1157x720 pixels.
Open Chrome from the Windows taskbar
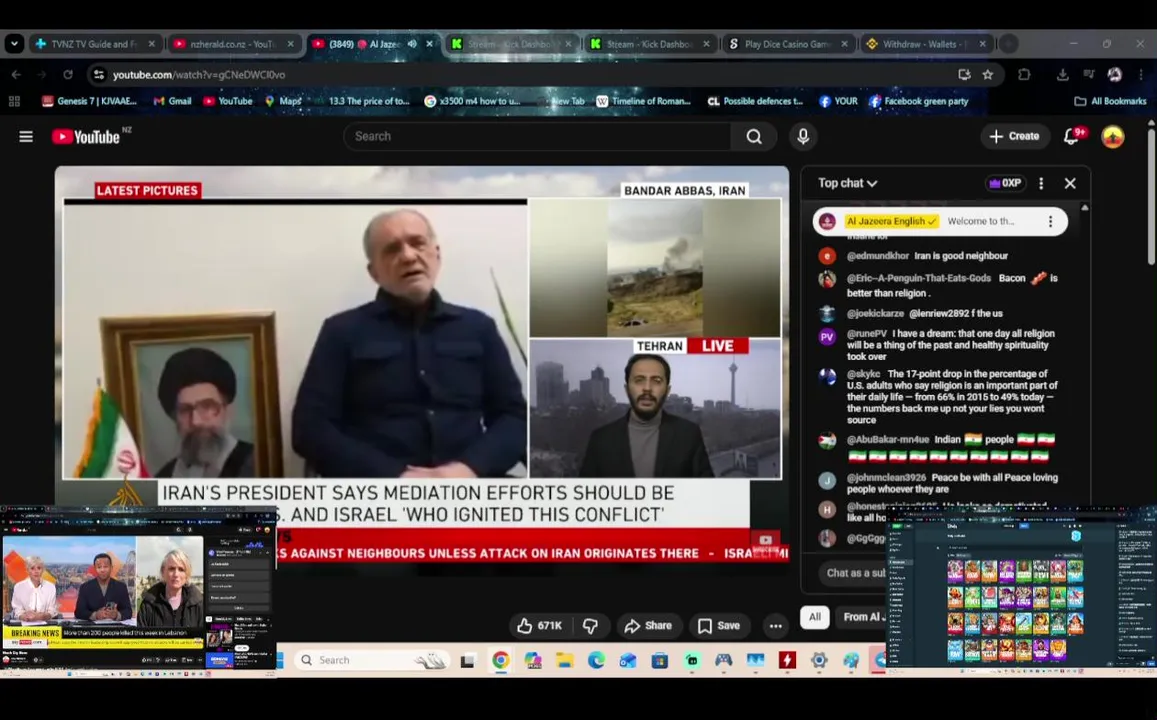tap(500, 660)
